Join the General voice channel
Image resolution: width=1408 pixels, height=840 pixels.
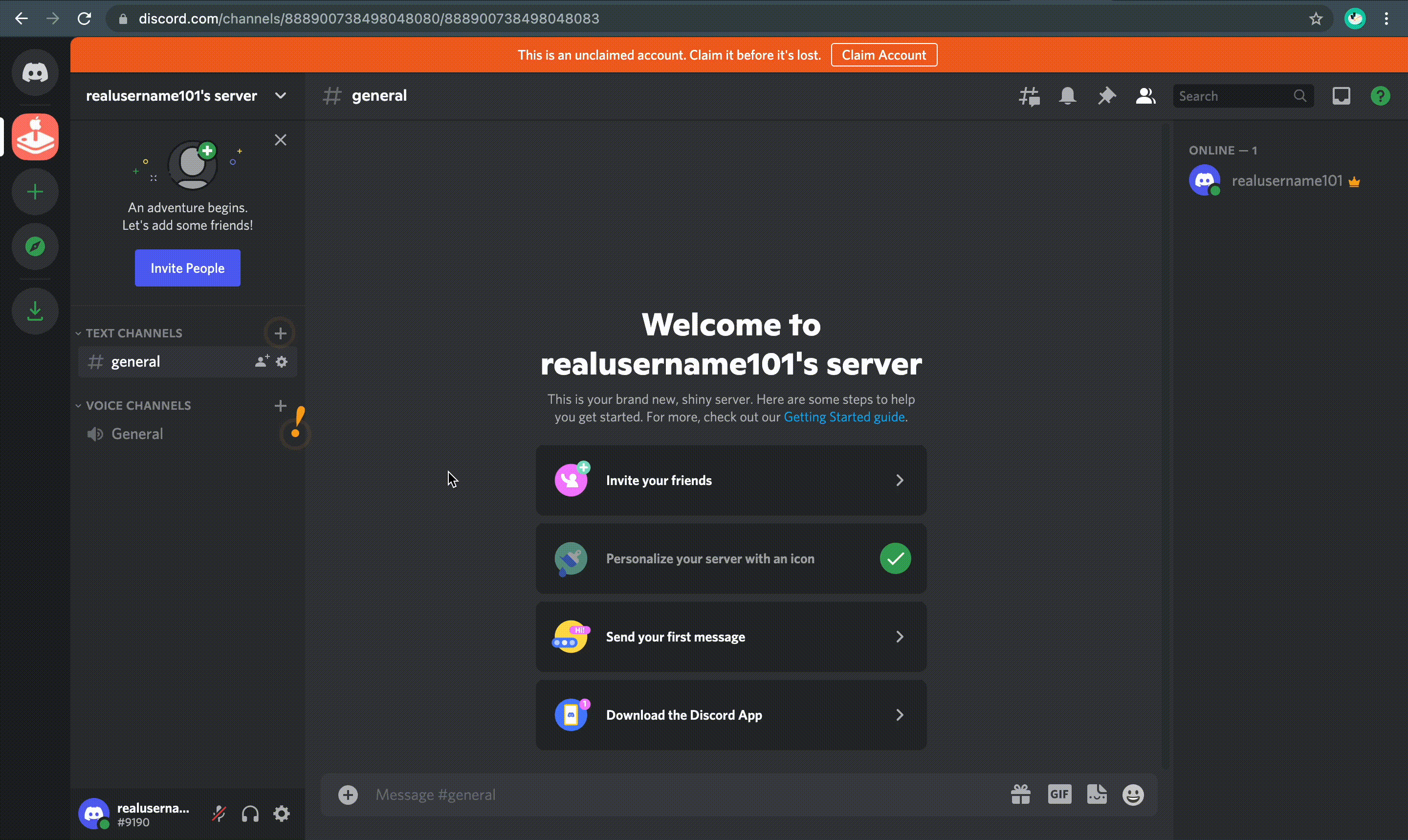click(x=187, y=434)
